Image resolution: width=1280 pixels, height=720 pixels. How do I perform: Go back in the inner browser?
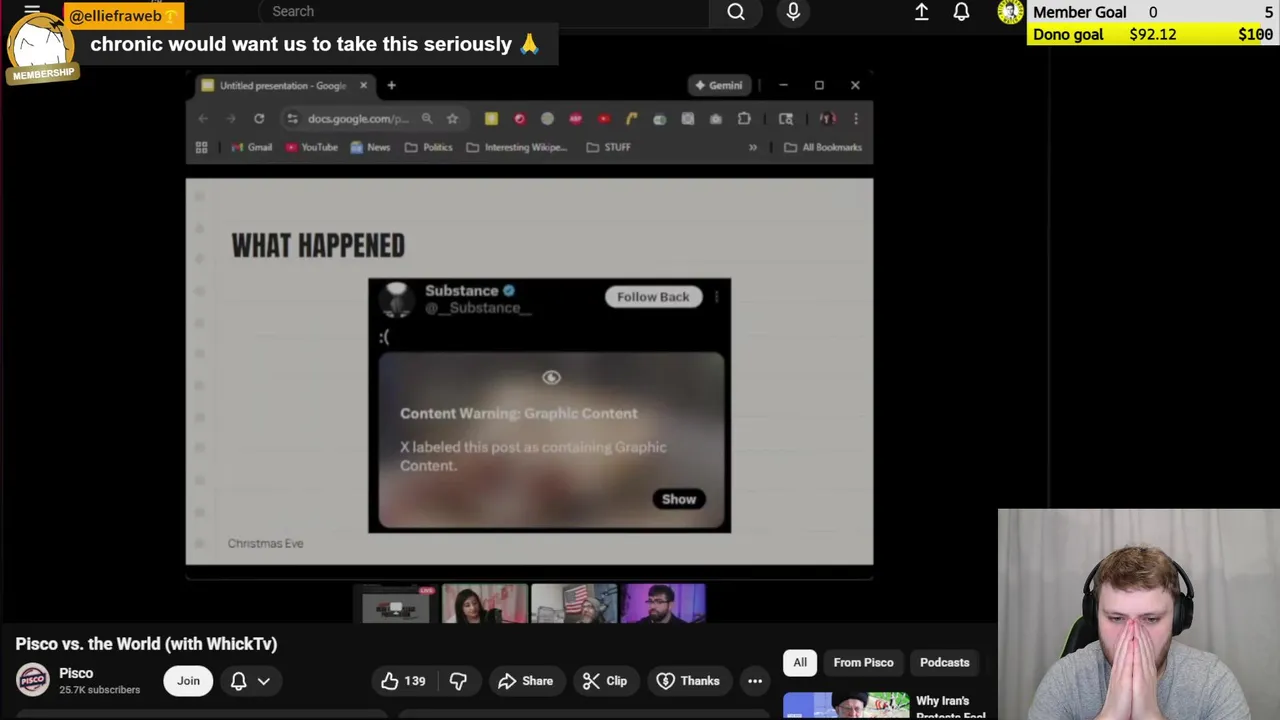203,119
